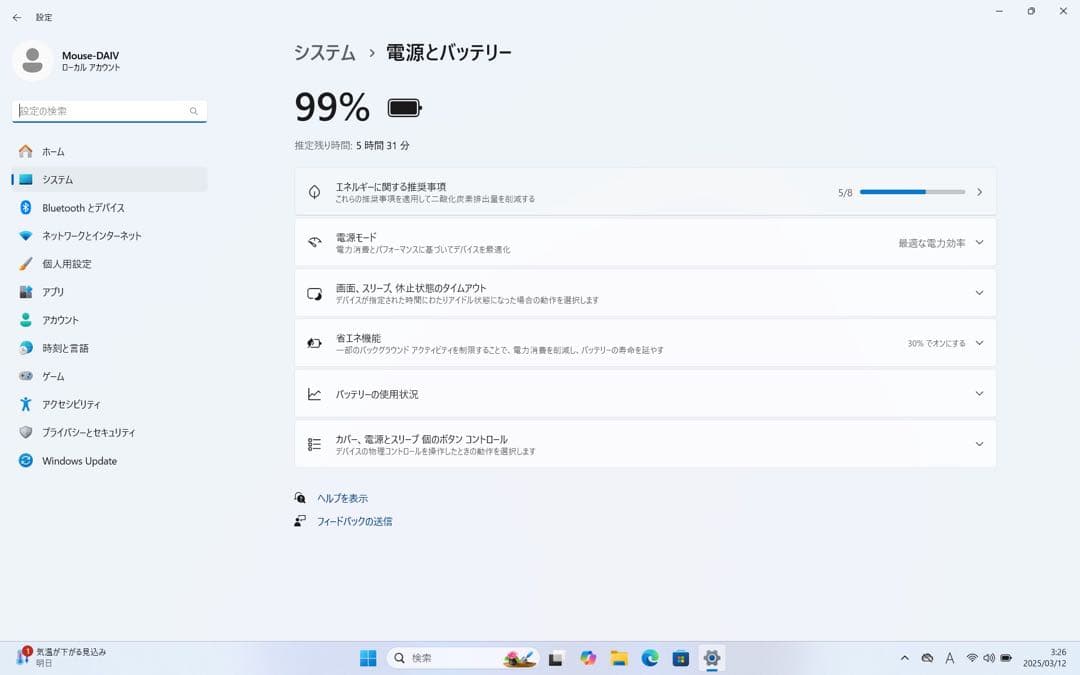The image size is (1080, 675).
Task: Open Windows Update from the sidebar
Action: pyautogui.click(x=78, y=460)
